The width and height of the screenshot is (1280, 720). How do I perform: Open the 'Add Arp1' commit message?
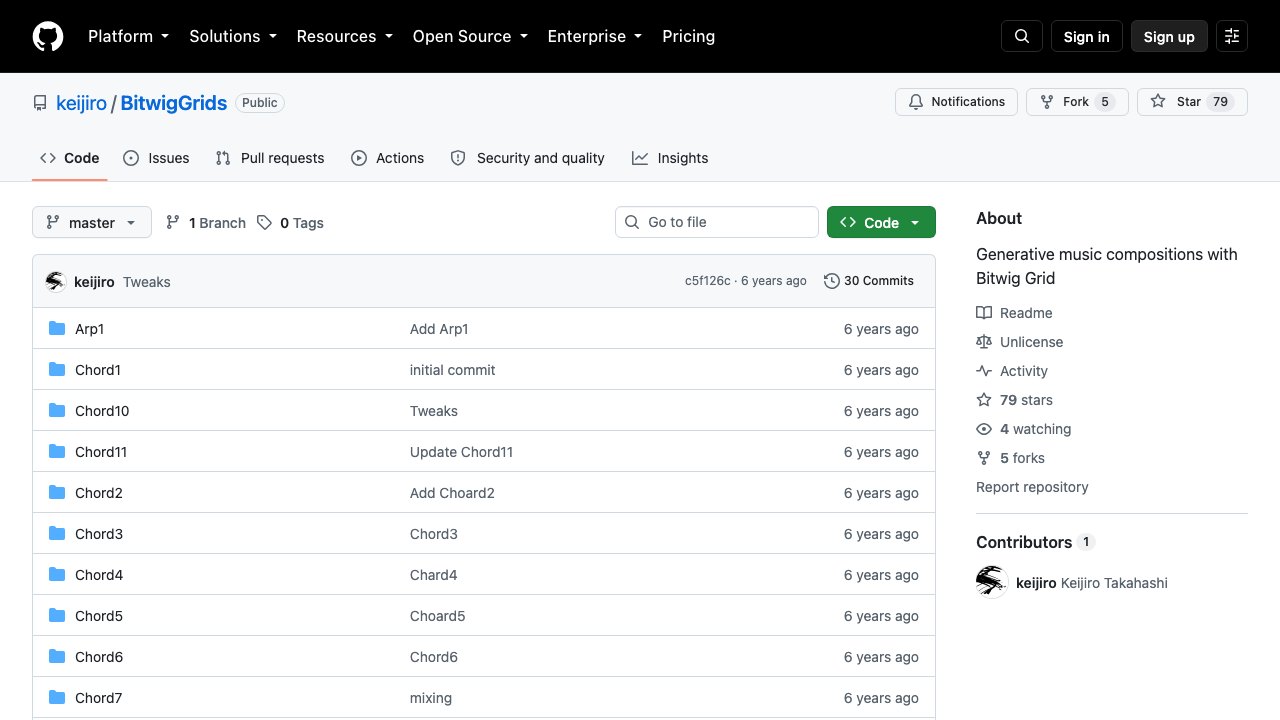tap(439, 329)
